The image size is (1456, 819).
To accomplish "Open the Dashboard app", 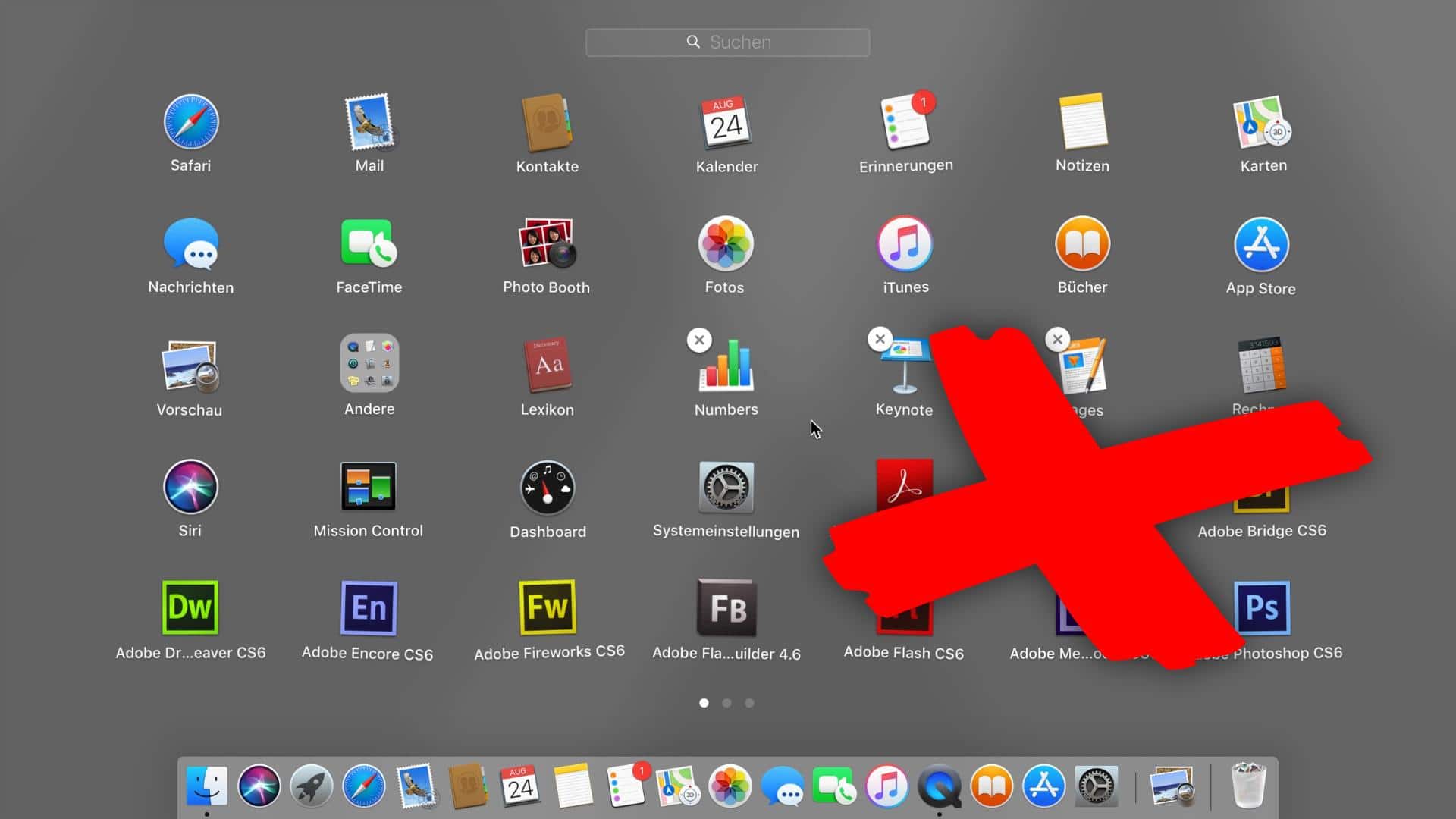I will tap(548, 488).
